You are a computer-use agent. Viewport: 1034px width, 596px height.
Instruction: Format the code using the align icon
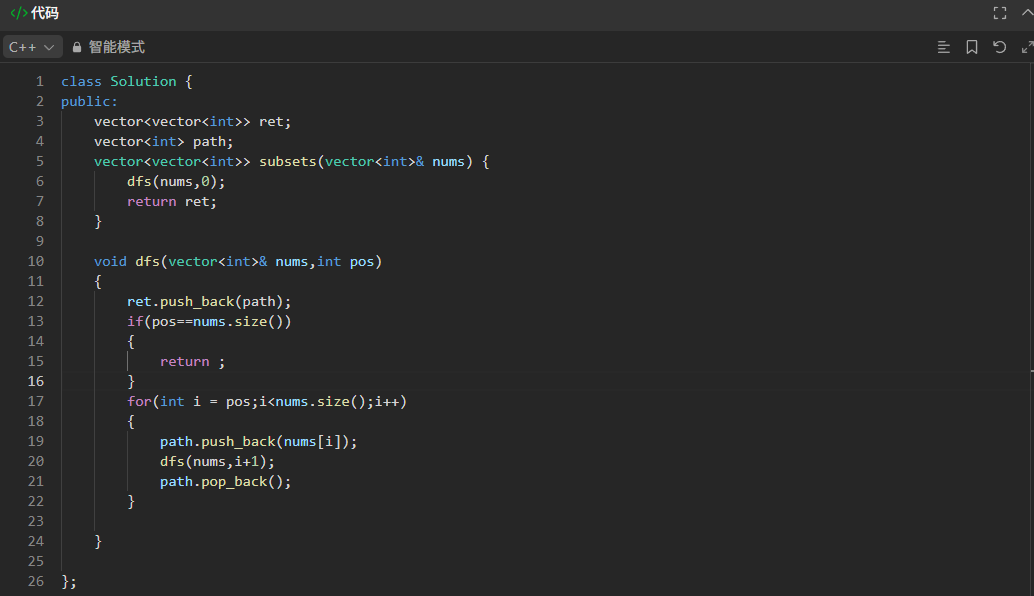coord(944,47)
